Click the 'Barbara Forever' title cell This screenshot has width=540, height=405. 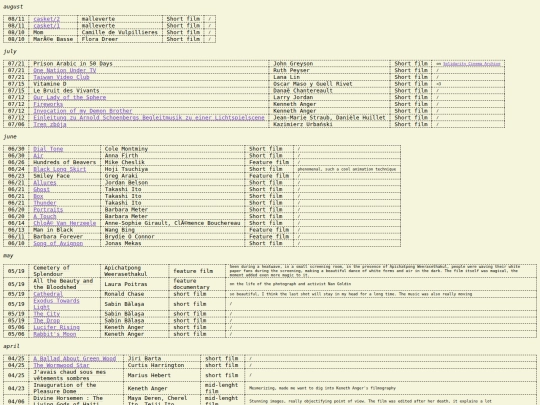(58, 236)
